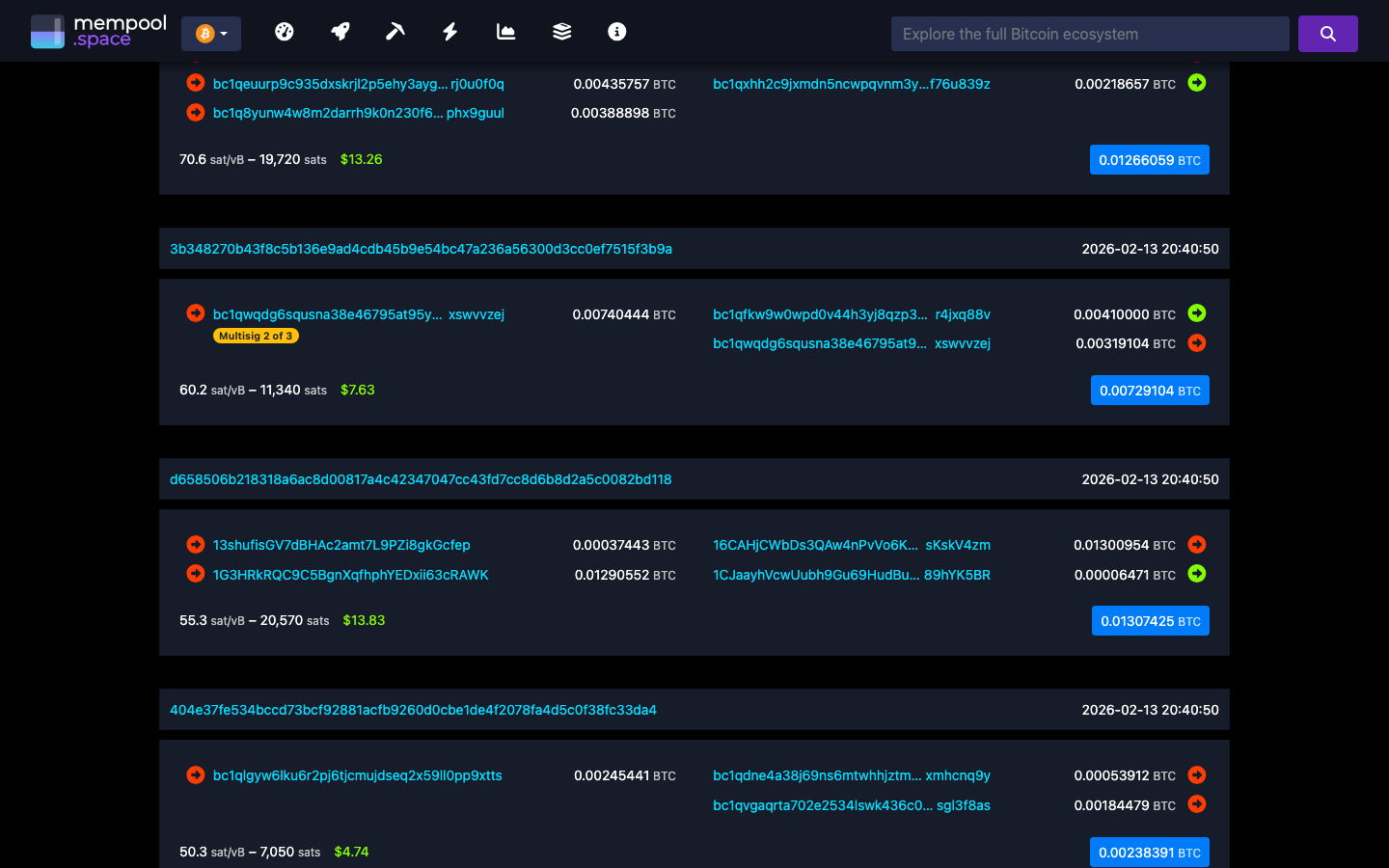1389x868 pixels.
Task: Click the 0.00729104 BTC total button
Action: (x=1150, y=390)
